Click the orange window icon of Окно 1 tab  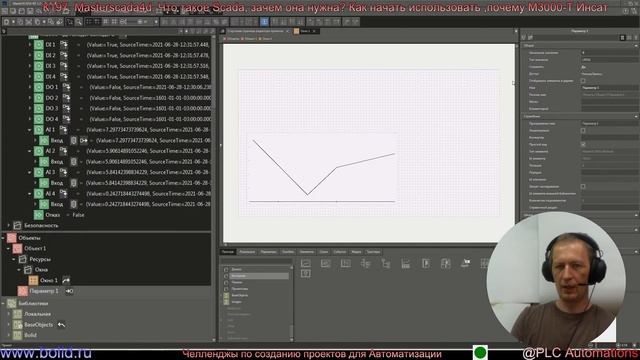click(296, 31)
